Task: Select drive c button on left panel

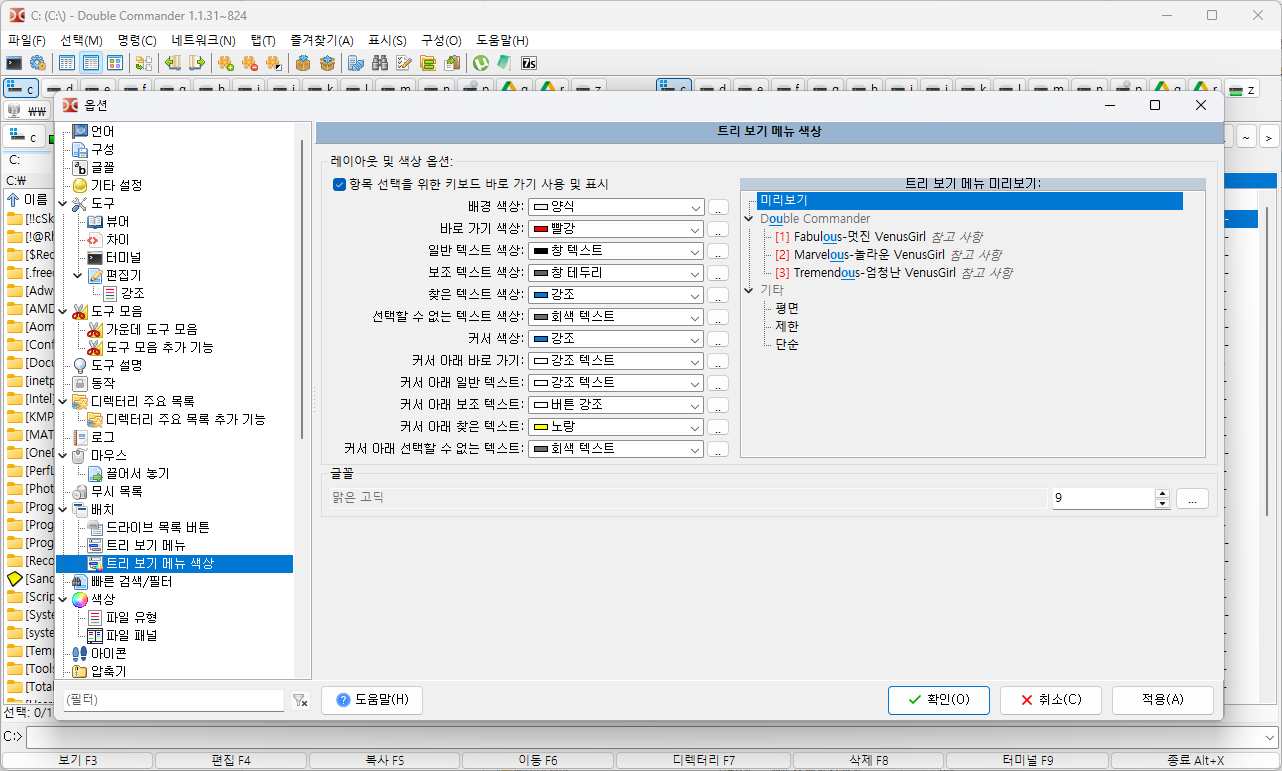Action: [x=21, y=89]
